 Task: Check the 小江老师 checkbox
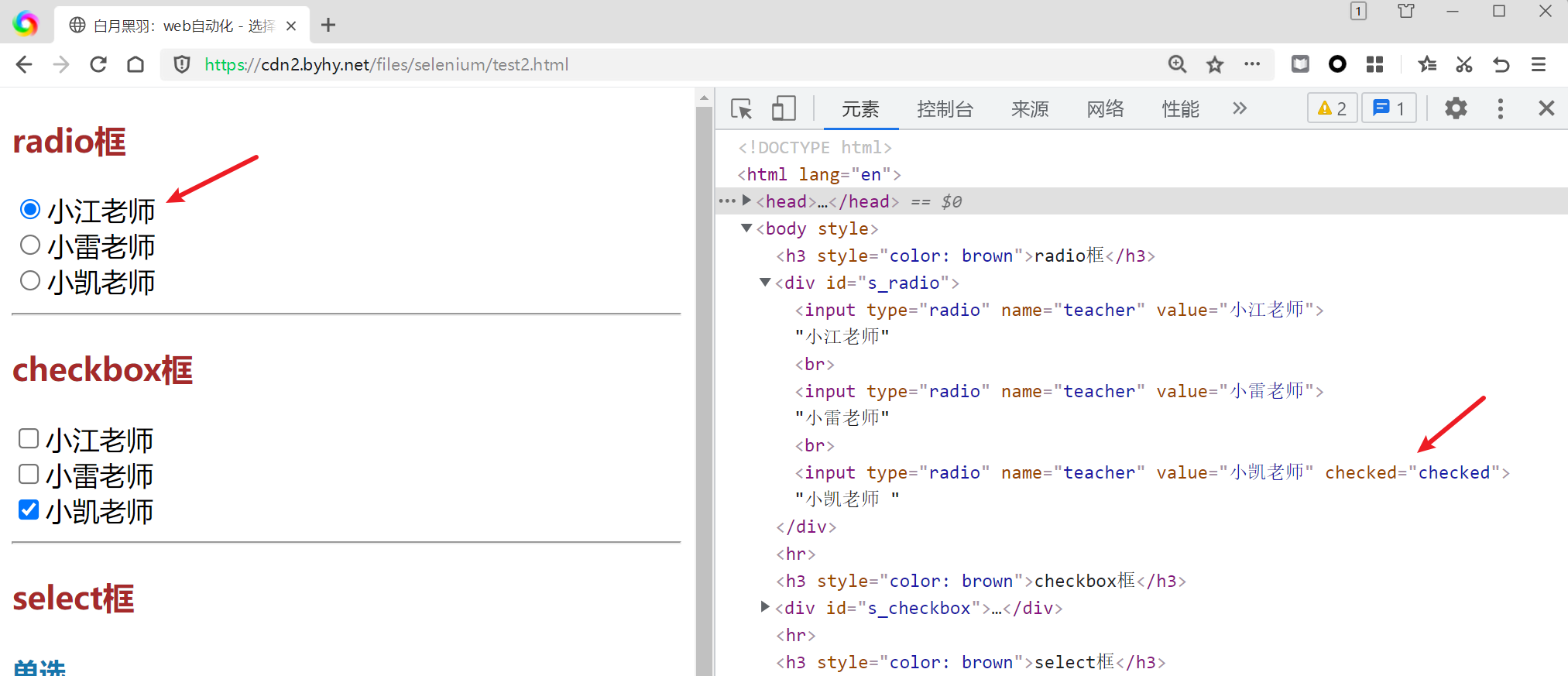pos(29,438)
